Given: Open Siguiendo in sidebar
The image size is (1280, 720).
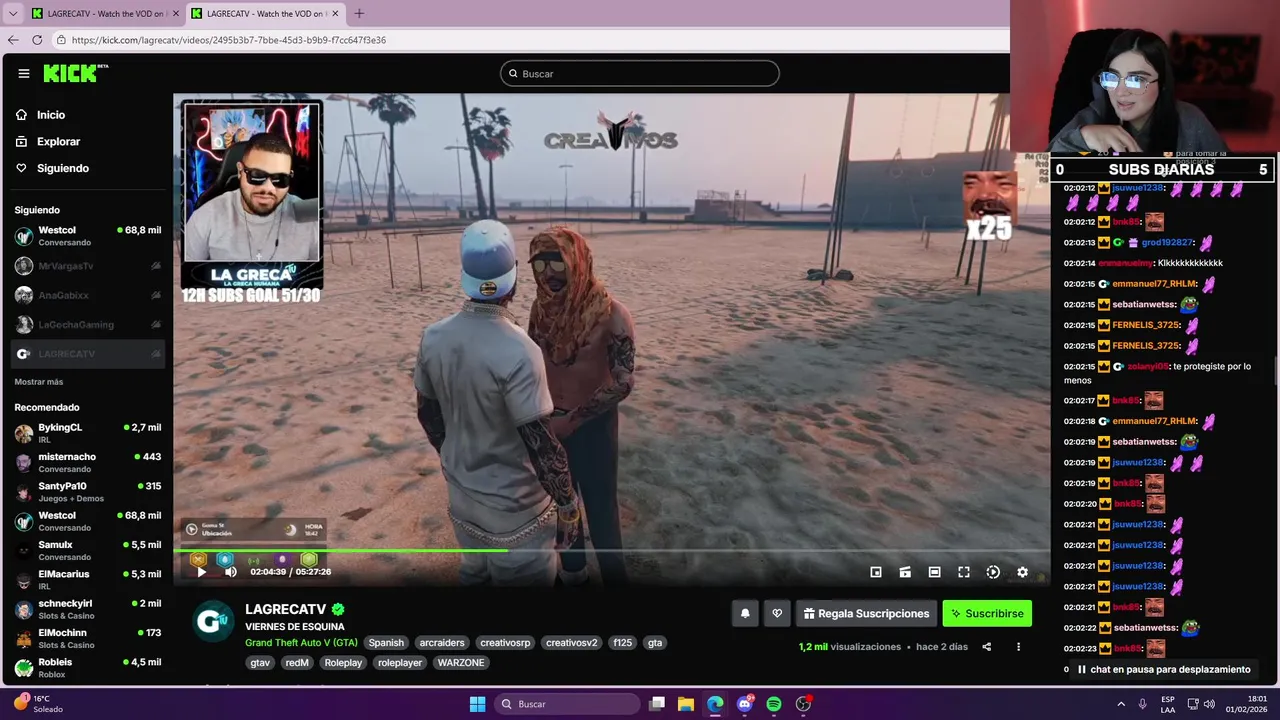Looking at the screenshot, I should point(62,168).
